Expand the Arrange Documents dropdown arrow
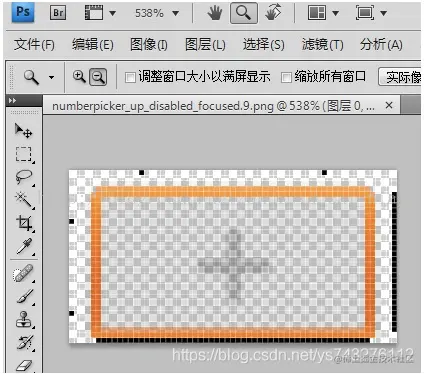This screenshot has height=374, width=424. click(x=335, y=13)
